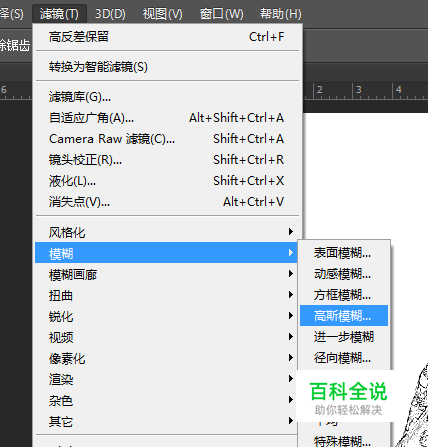Choose 动感模糊... from blur submenu
Screen dimensions: 428x447
[x=344, y=274]
